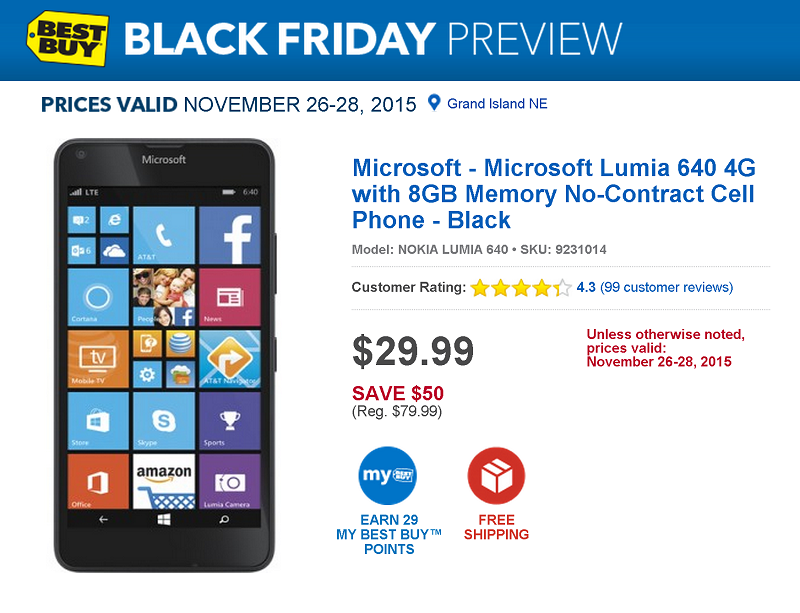This screenshot has width=800, height=613.
Task: Click the My Best Buy points badge
Action: click(388, 476)
